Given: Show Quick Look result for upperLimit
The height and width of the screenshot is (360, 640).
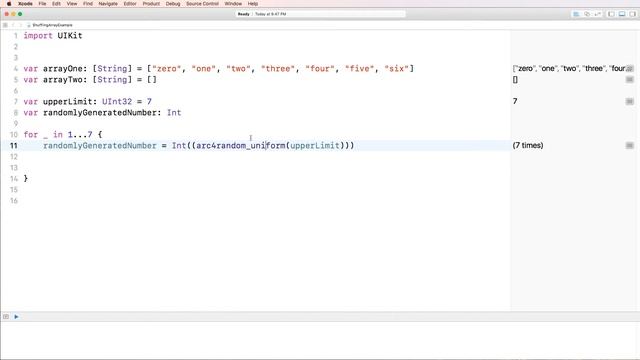Looking at the screenshot, I should pyautogui.click(x=630, y=101).
